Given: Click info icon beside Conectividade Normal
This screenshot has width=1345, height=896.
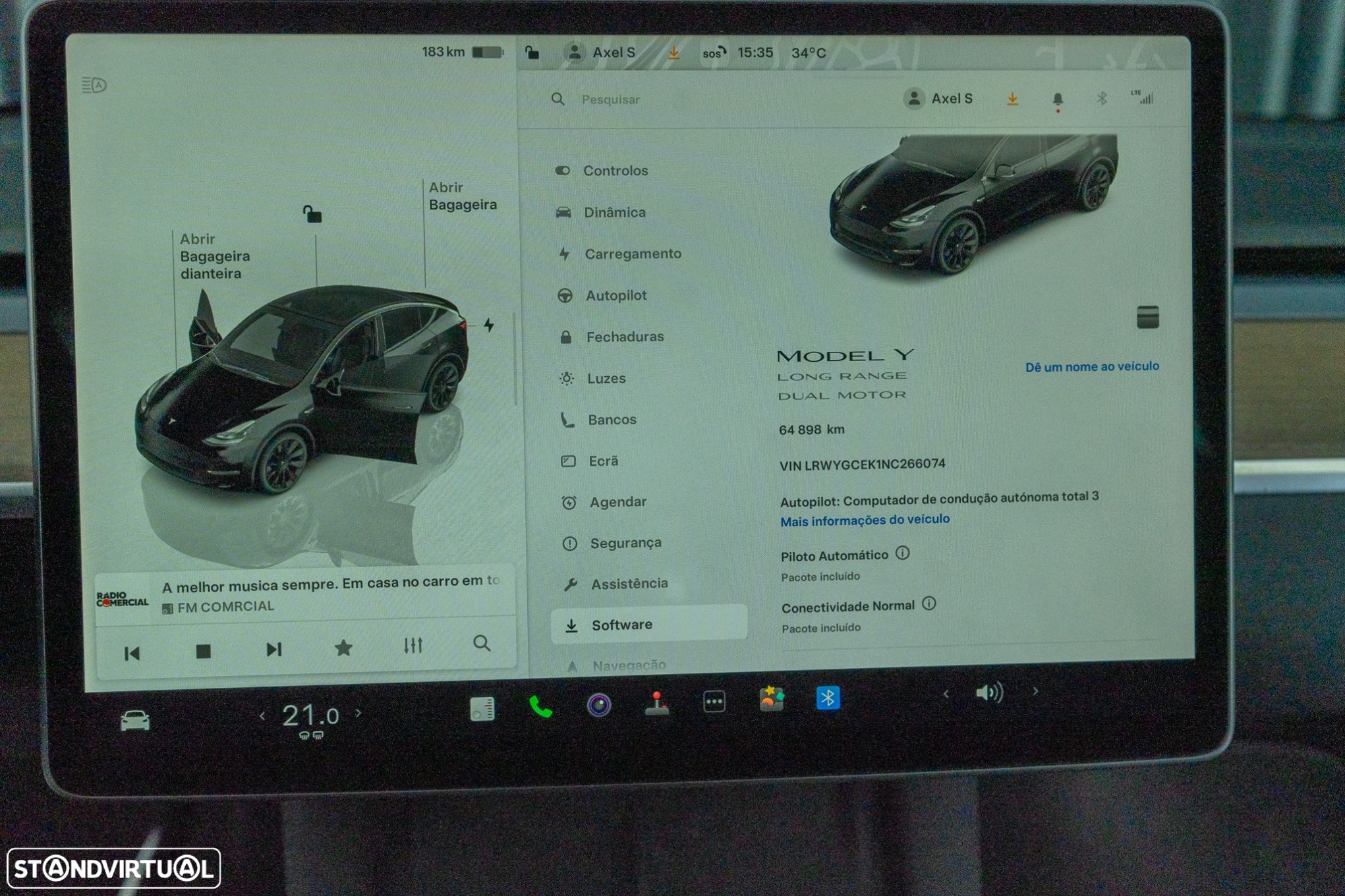Looking at the screenshot, I should 929,603.
